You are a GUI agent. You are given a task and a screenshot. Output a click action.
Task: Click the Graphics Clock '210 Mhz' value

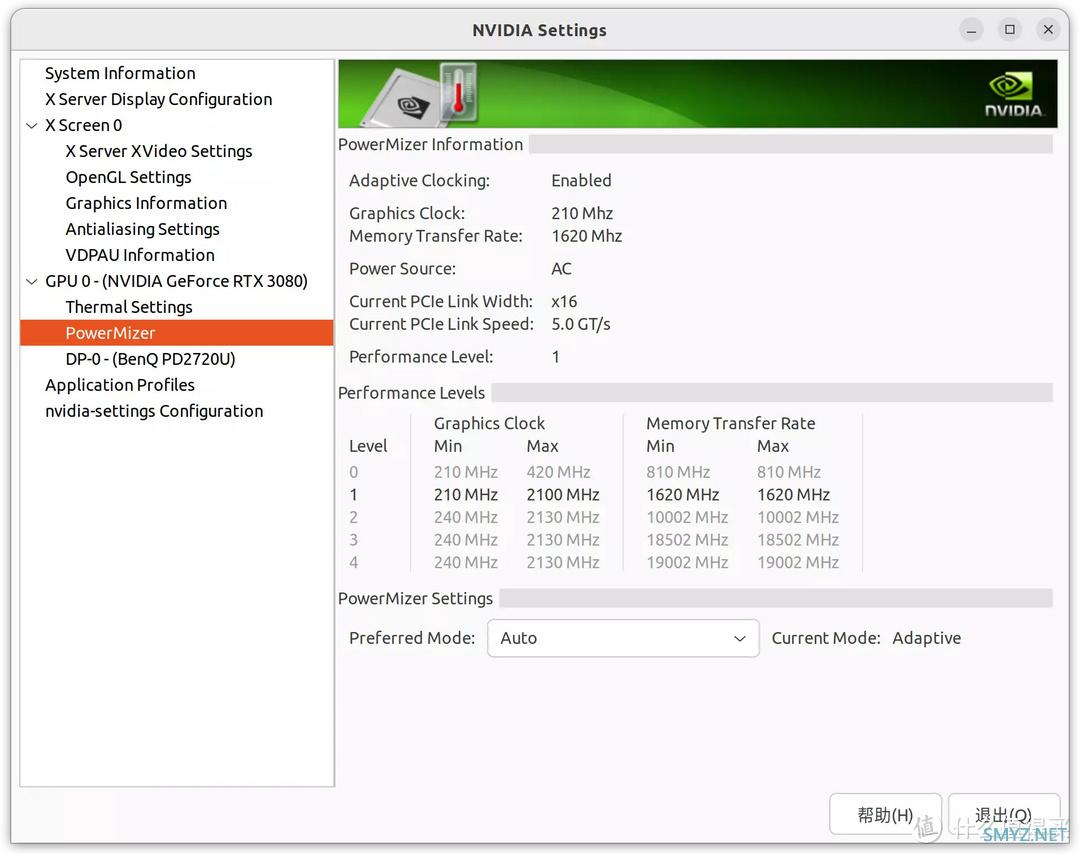tap(581, 214)
